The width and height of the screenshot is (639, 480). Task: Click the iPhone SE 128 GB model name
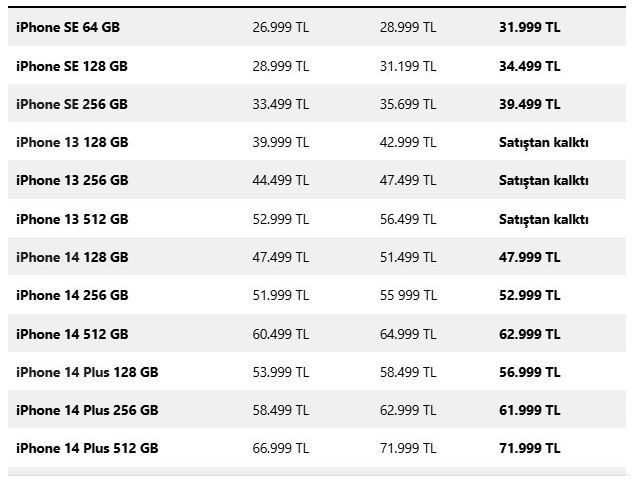72,66
